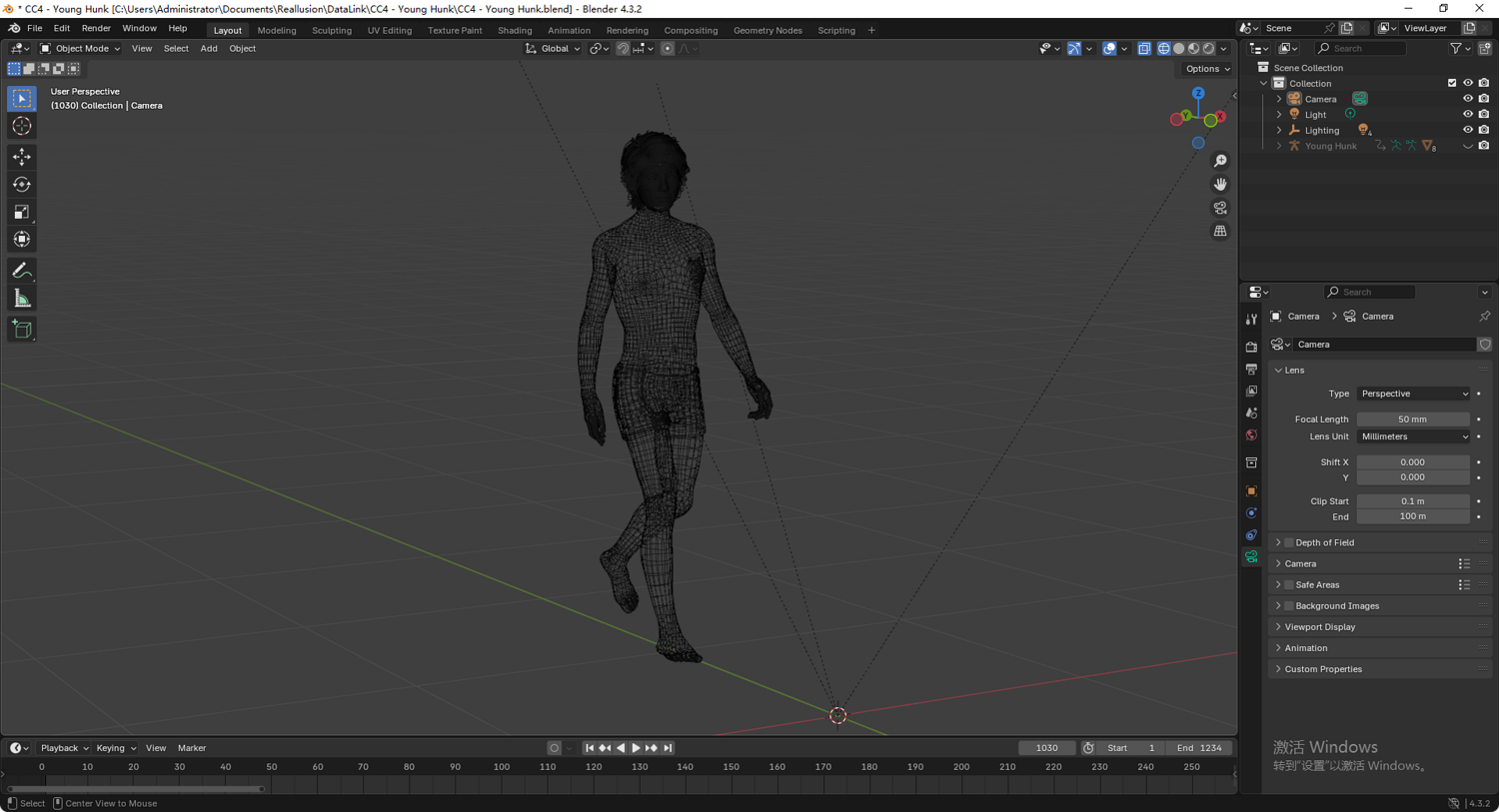The height and width of the screenshot is (812, 1499).
Task: Select the Add Cube tool
Action: (22, 330)
